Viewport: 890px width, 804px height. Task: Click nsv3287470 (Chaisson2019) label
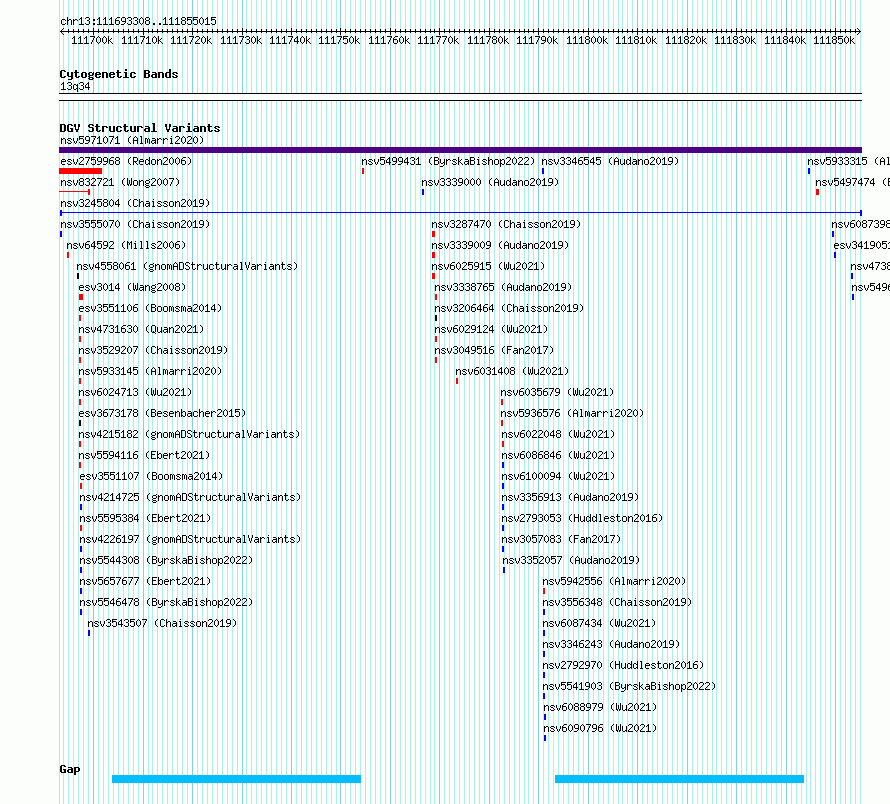pyautogui.click(x=506, y=224)
